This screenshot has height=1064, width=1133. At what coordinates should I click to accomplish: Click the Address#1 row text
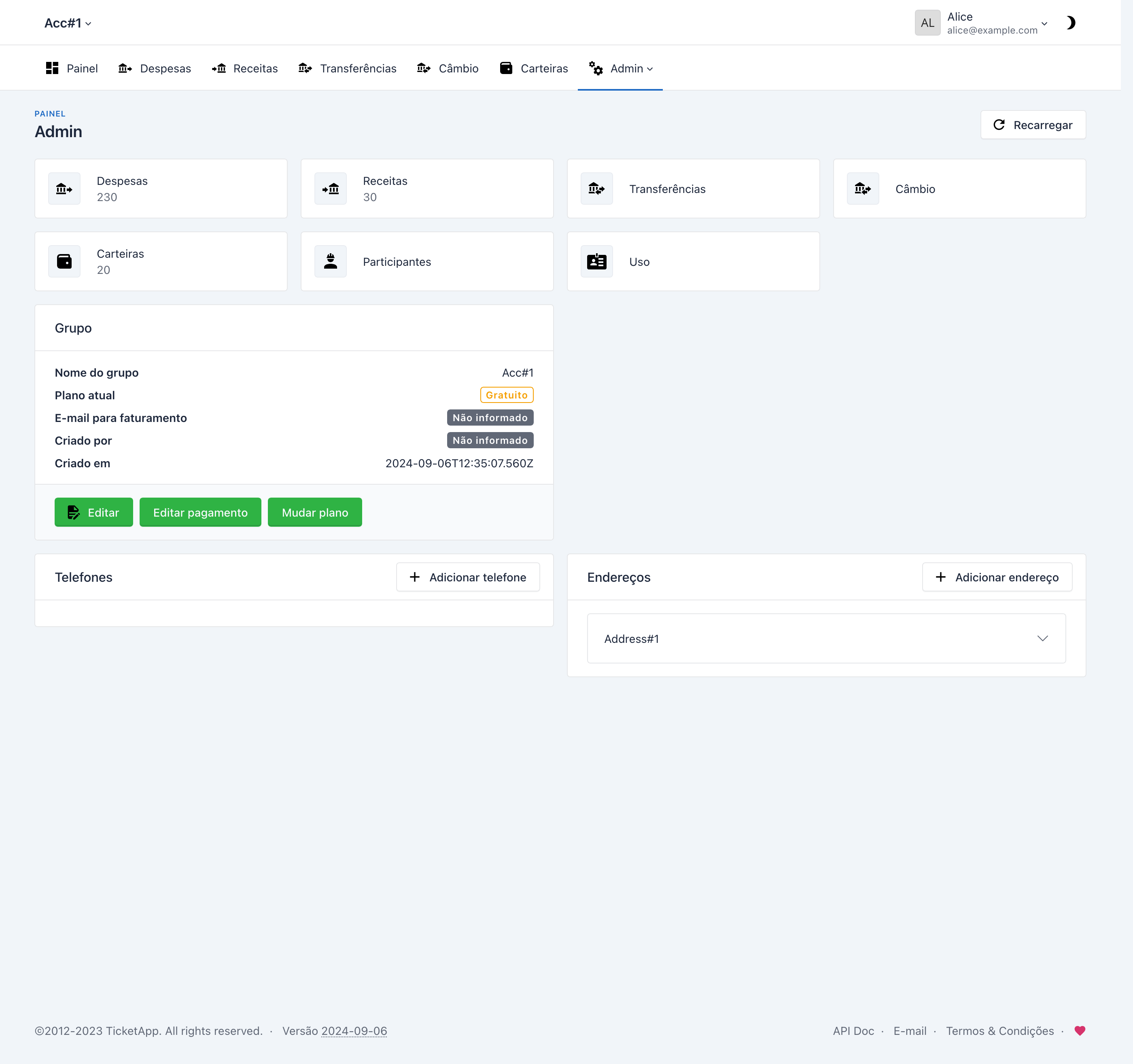(x=632, y=639)
